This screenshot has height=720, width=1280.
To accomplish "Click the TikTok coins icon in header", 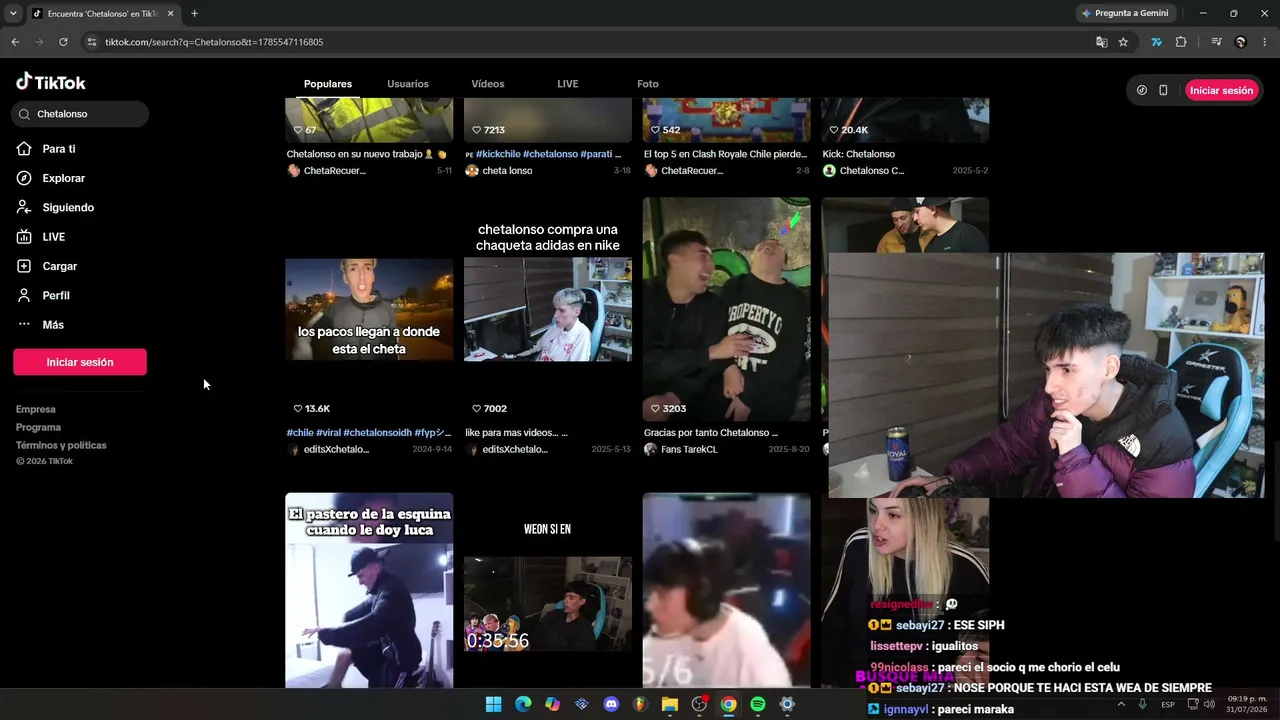I will (x=1142, y=90).
